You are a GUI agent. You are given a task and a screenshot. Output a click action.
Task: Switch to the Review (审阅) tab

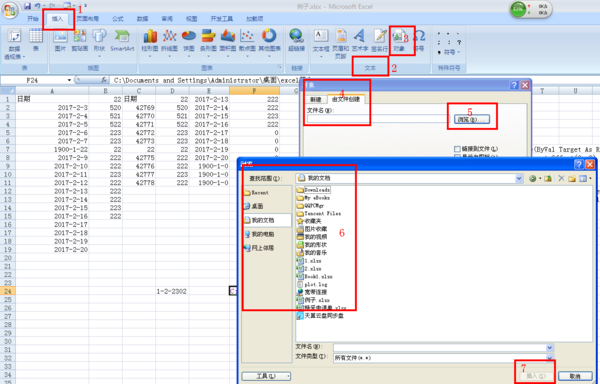click(167, 19)
